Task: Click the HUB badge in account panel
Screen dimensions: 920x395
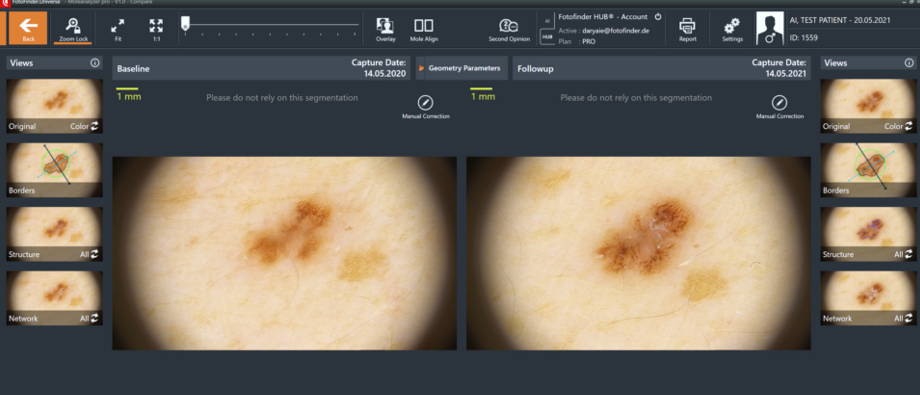Action: click(x=547, y=36)
